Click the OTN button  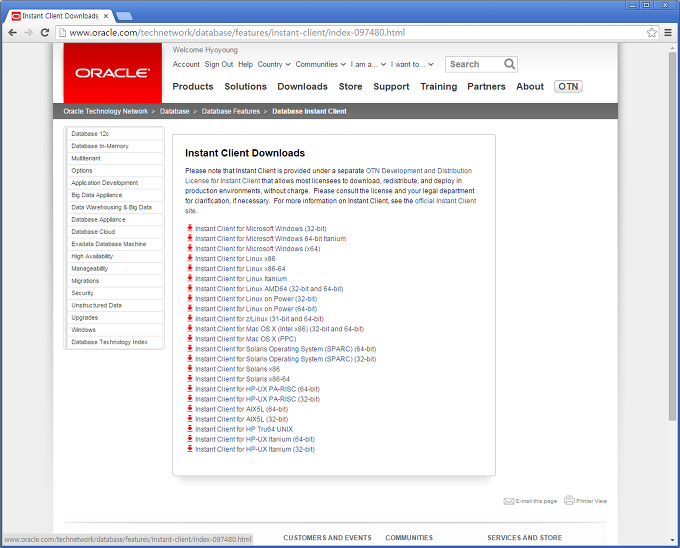pyautogui.click(x=568, y=87)
